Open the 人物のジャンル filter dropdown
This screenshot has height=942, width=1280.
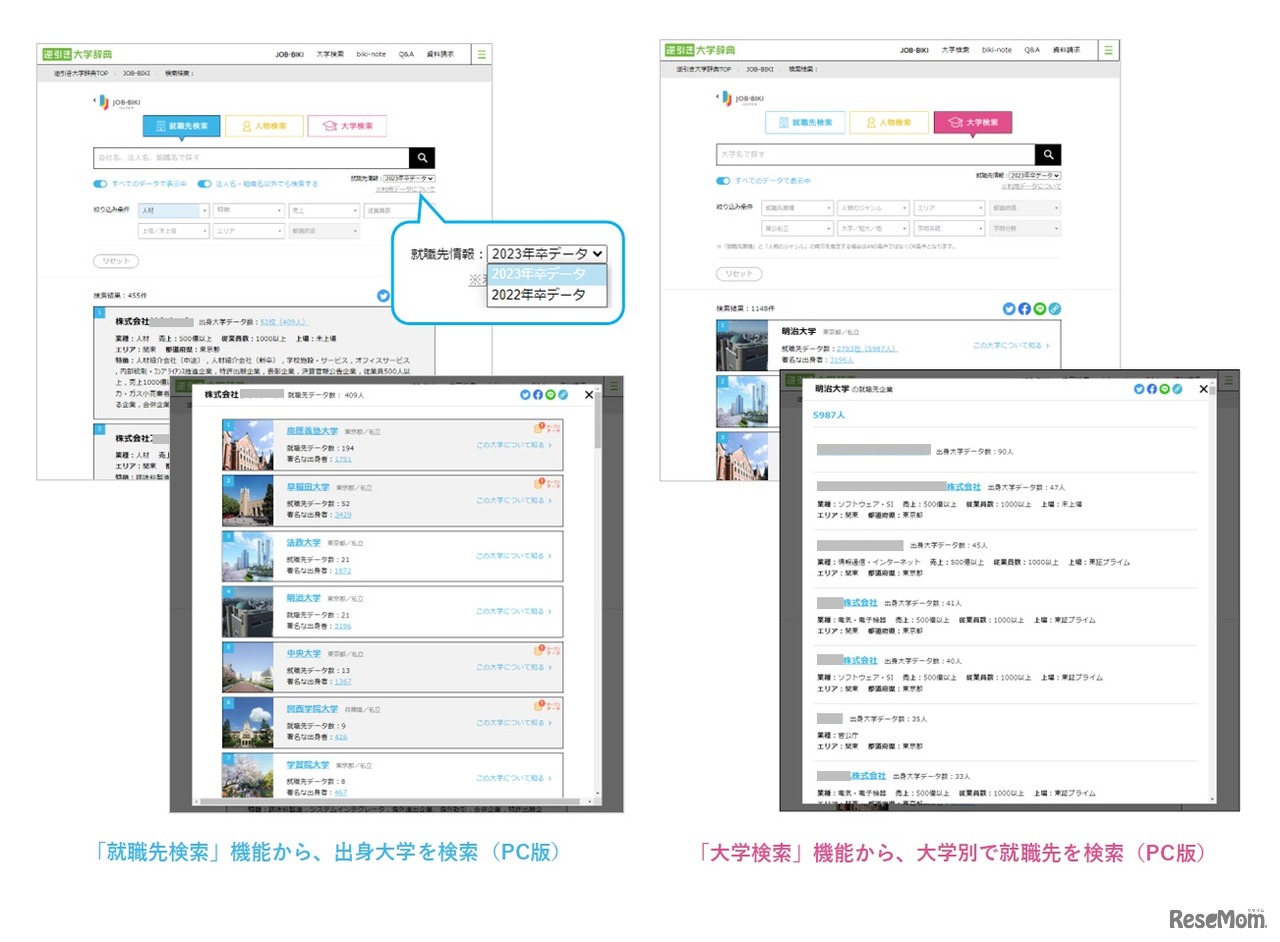(874, 208)
